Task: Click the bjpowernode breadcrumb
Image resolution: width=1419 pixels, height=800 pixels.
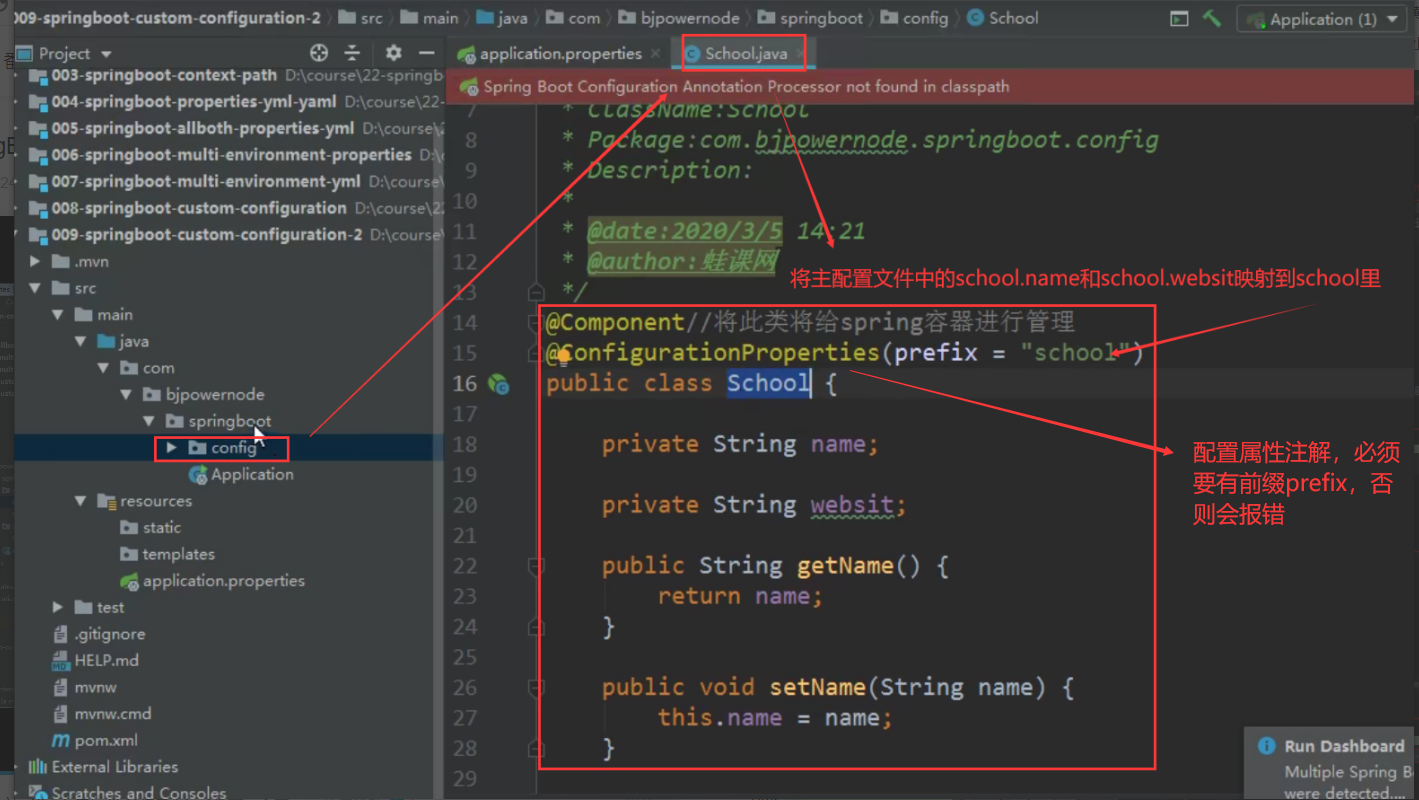Action: (679, 18)
